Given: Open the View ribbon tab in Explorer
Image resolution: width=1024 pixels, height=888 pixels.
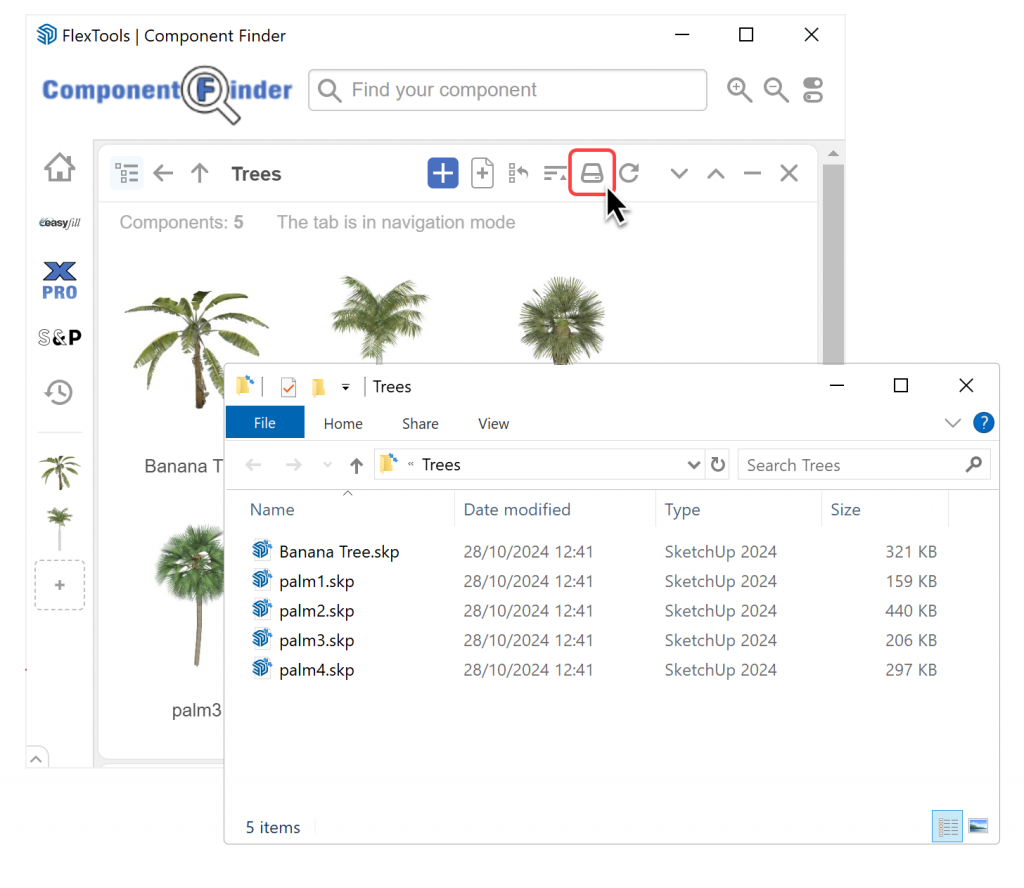Looking at the screenshot, I should [493, 424].
